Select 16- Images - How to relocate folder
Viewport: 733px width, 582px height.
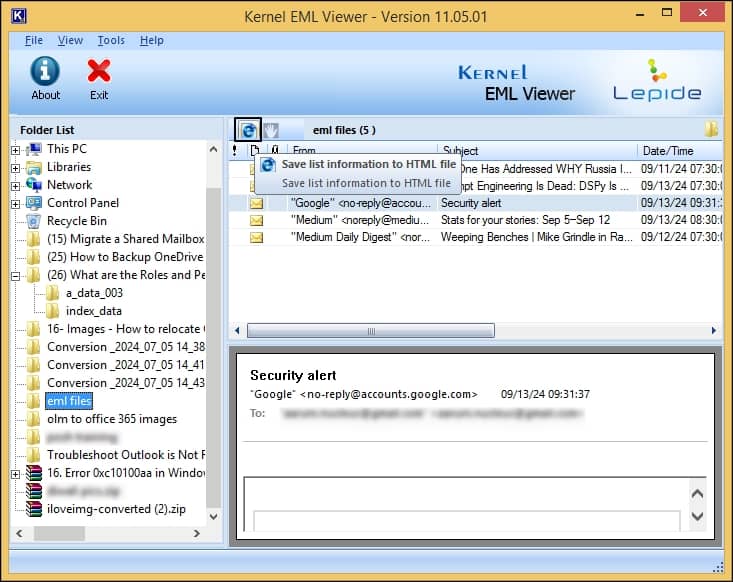pos(125,329)
